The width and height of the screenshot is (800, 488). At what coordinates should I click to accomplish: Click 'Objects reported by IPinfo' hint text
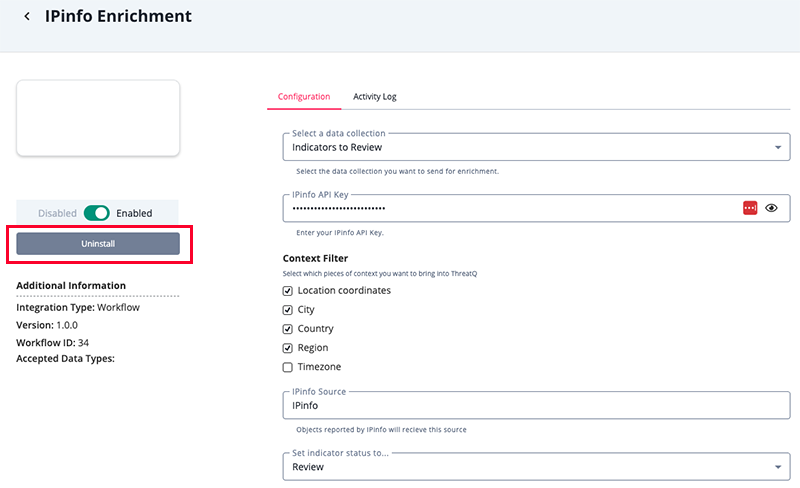pos(381,430)
